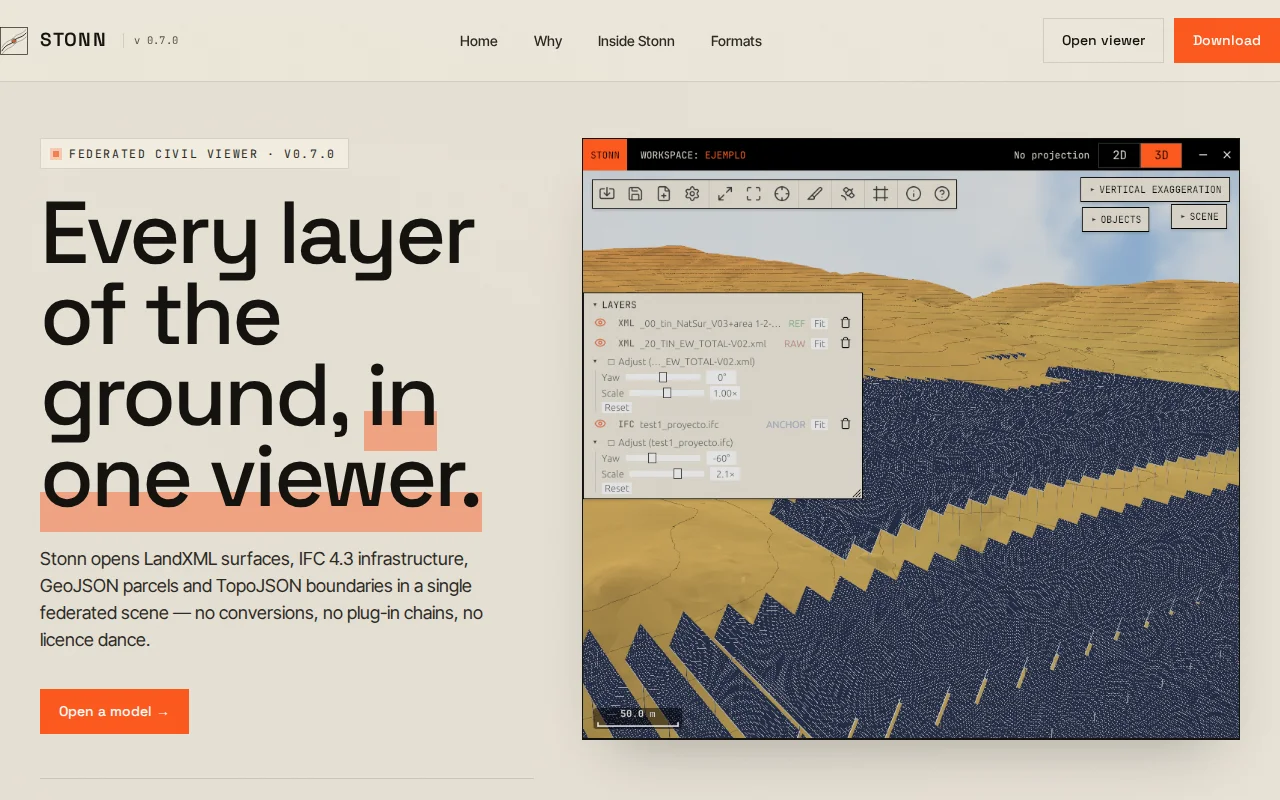Reset the EW_TOTAL-V02.xml adjustment

[x=617, y=407]
